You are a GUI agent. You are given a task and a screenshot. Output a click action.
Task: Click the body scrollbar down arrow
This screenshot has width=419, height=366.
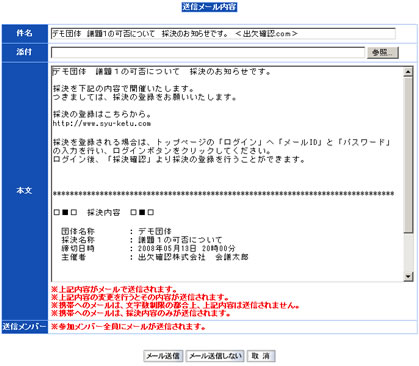(408, 276)
